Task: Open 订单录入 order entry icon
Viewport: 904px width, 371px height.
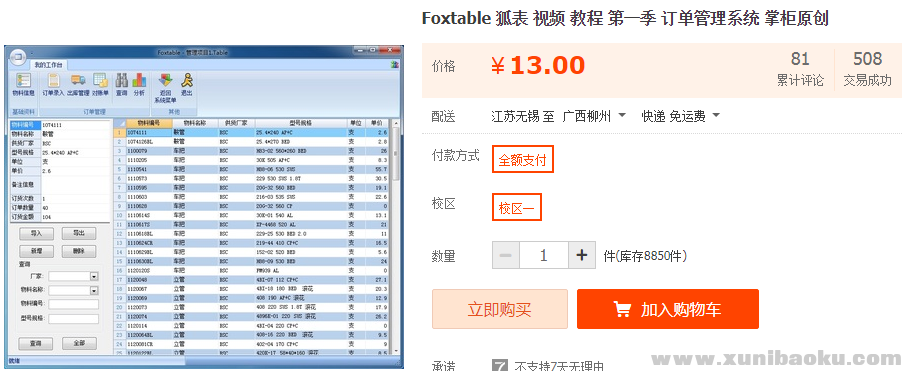Action: coord(53,85)
